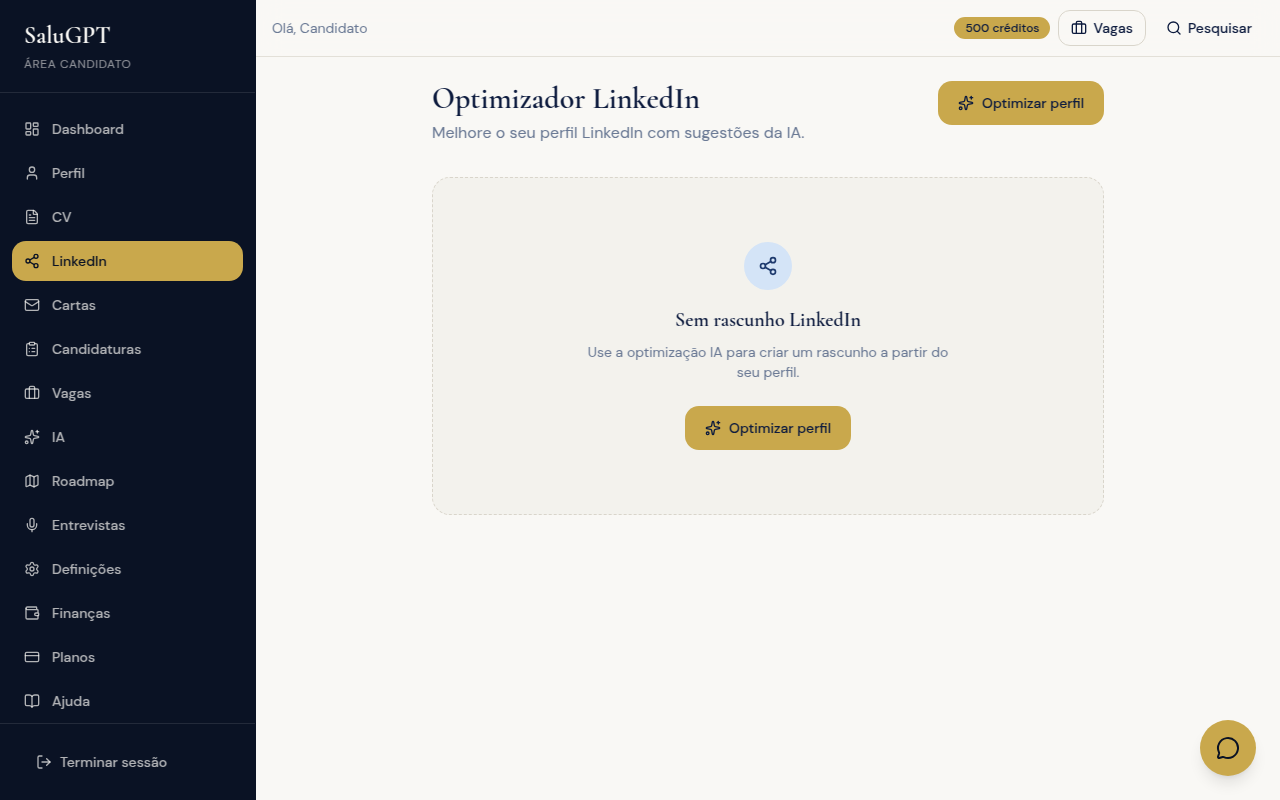Viewport: 1280px width, 800px height.
Task: Open the chat bubble floating button
Action: [1228, 748]
